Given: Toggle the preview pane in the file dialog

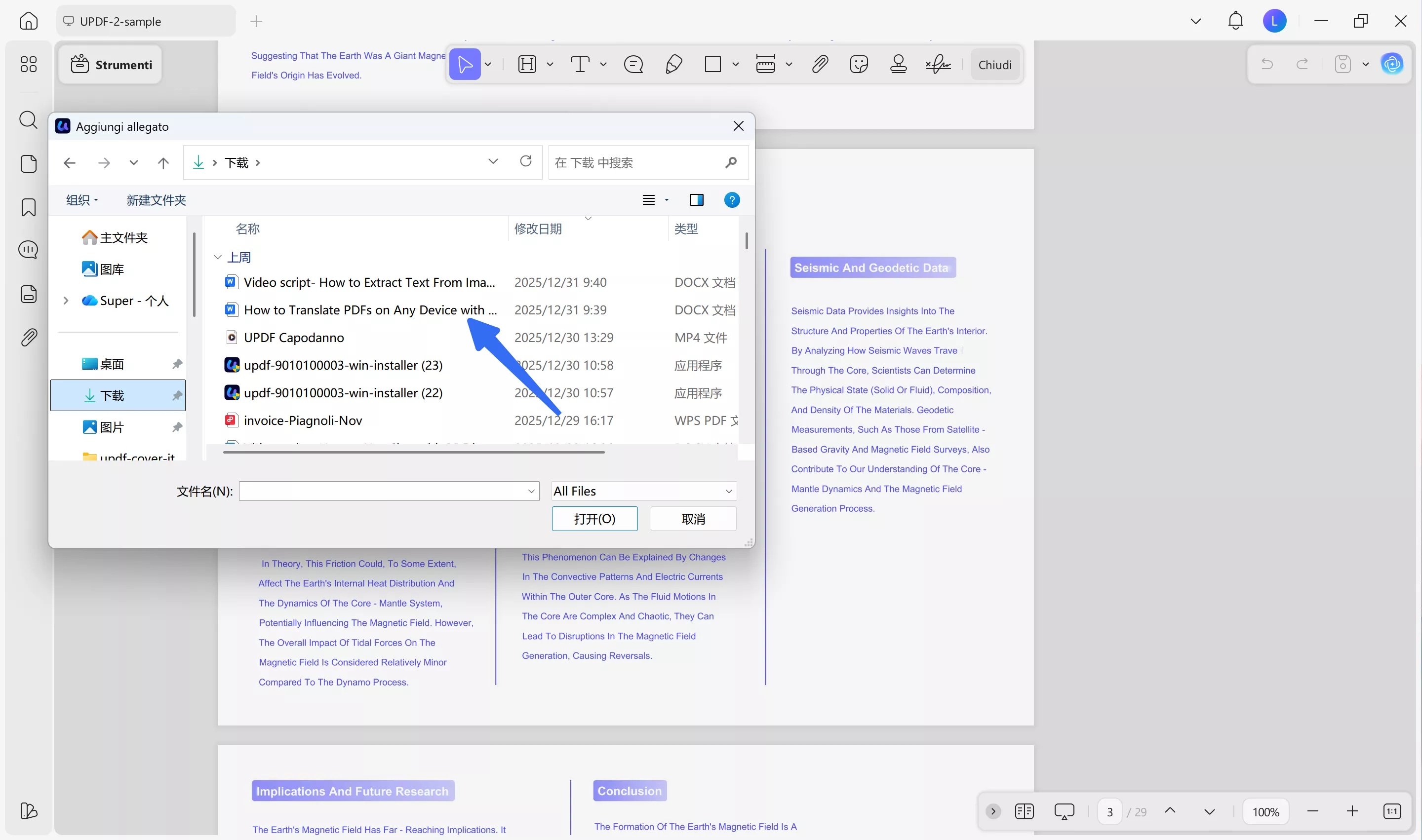Looking at the screenshot, I should coord(697,199).
